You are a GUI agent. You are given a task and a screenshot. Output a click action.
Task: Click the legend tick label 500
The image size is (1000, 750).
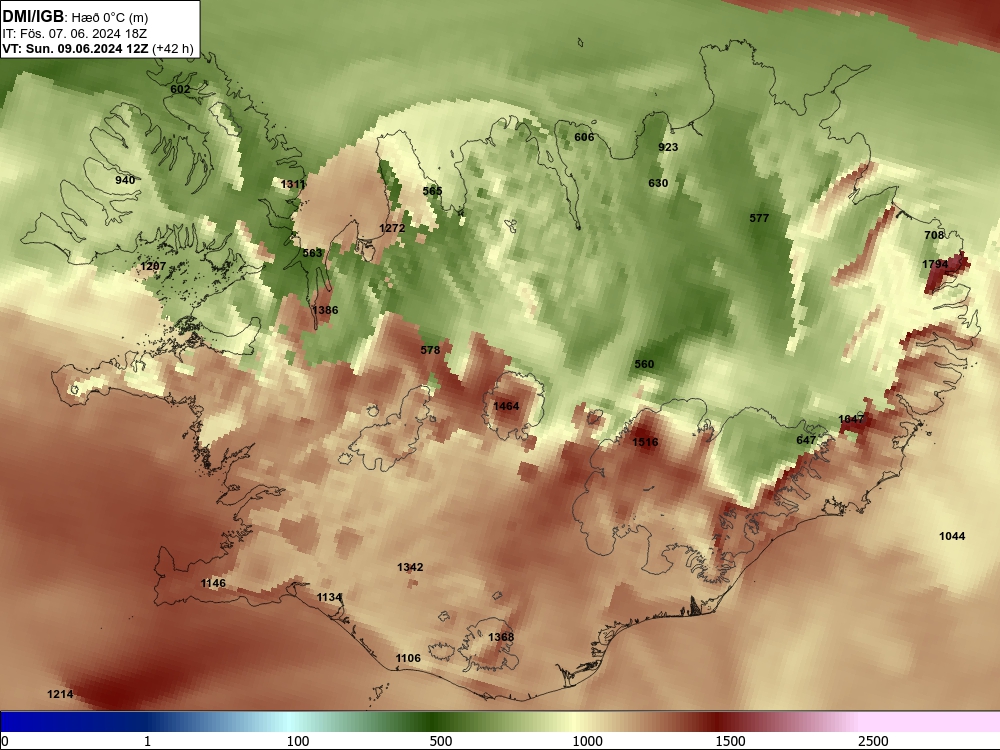pos(441,741)
